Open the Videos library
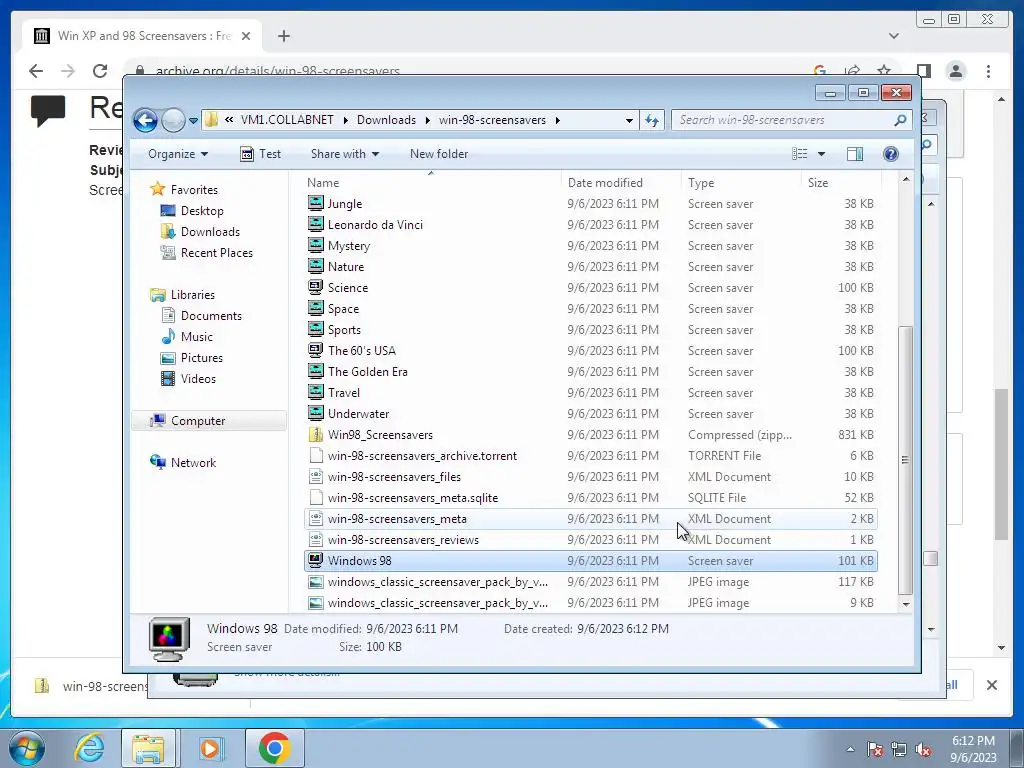This screenshot has height=768, width=1024. coord(198,379)
